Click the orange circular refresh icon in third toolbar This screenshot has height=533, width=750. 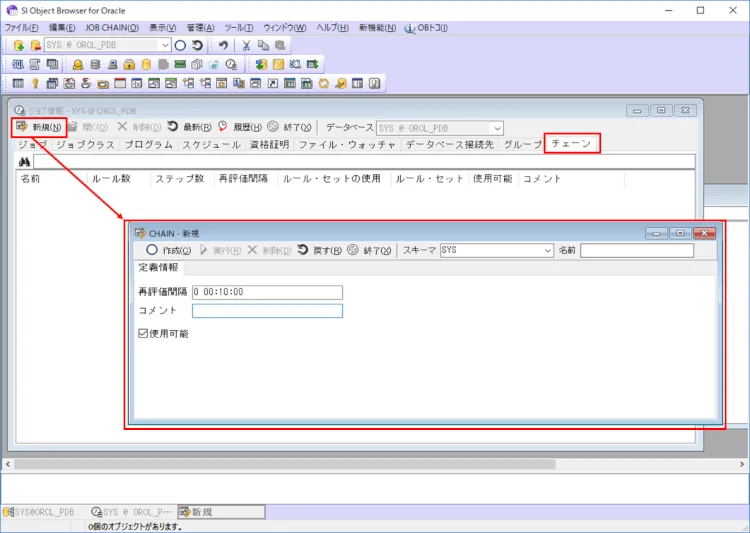point(324,83)
